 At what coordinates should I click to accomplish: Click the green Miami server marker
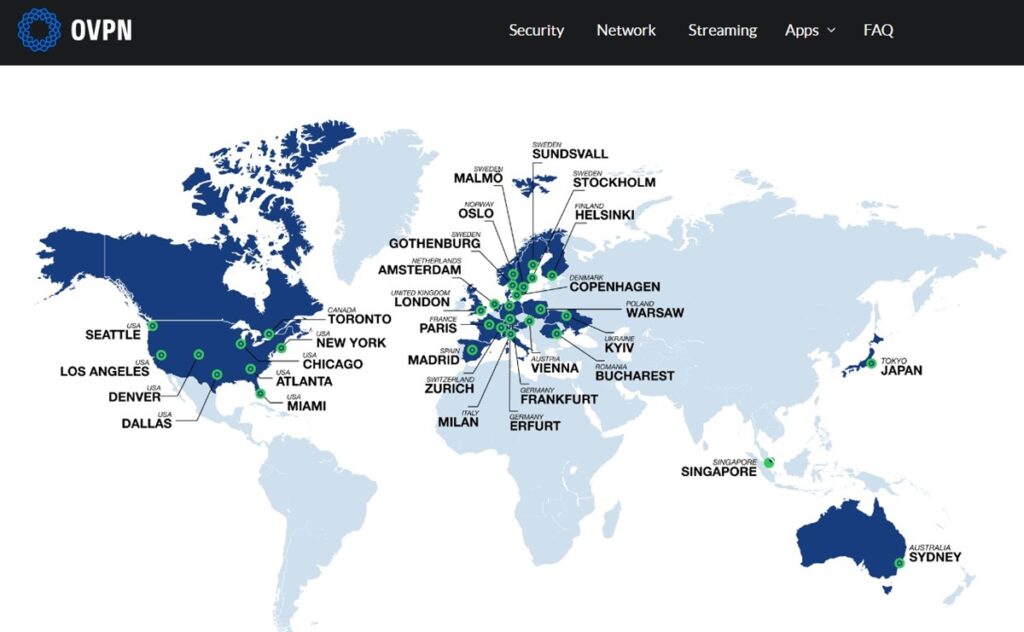coord(260,394)
